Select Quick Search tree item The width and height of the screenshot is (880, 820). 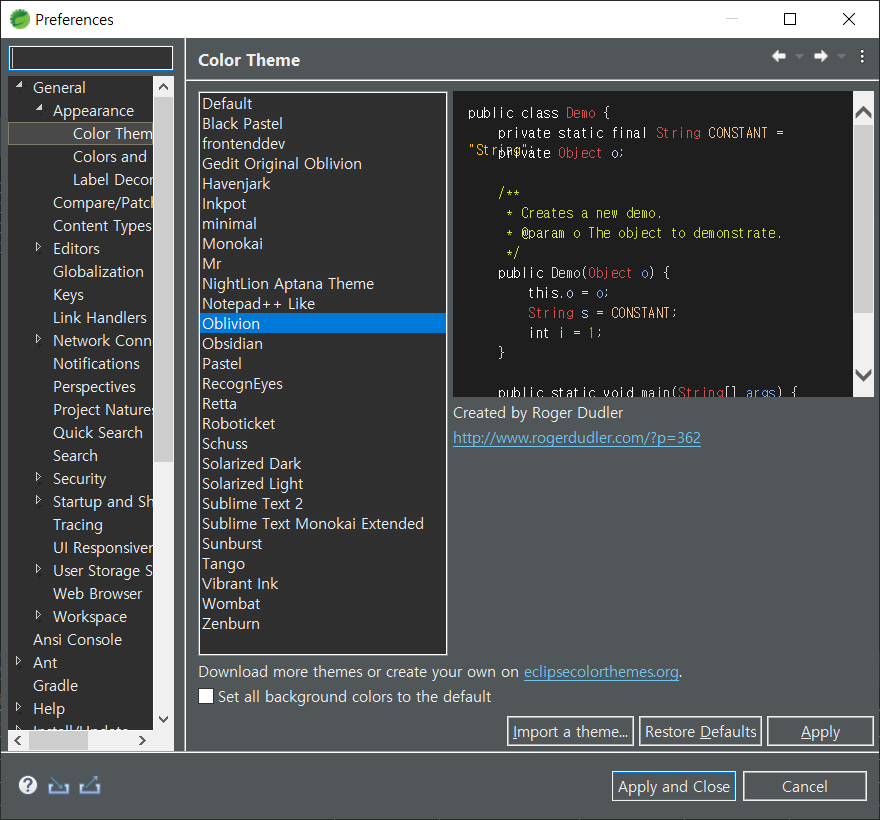(x=98, y=433)
